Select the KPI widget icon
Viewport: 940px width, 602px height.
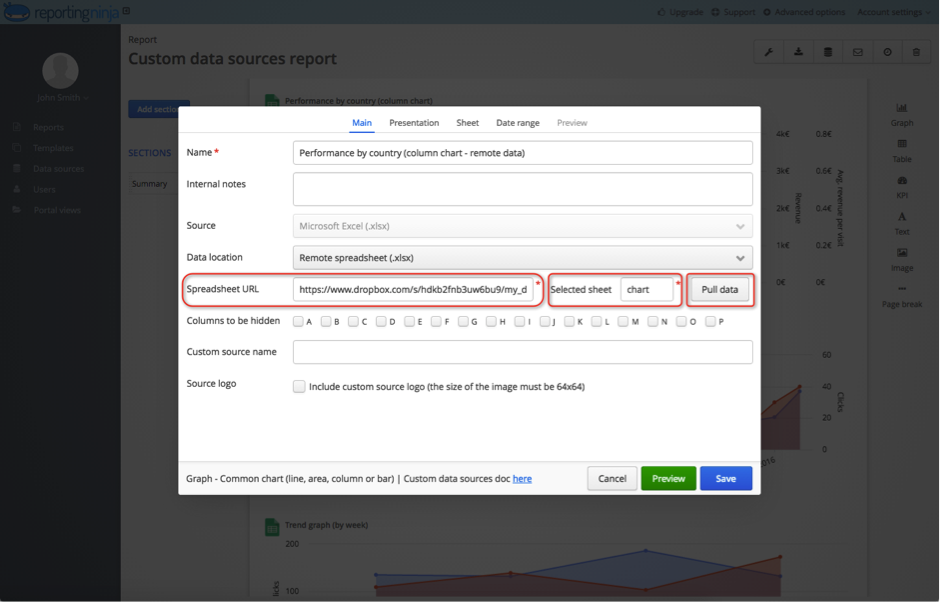(902, 184)
